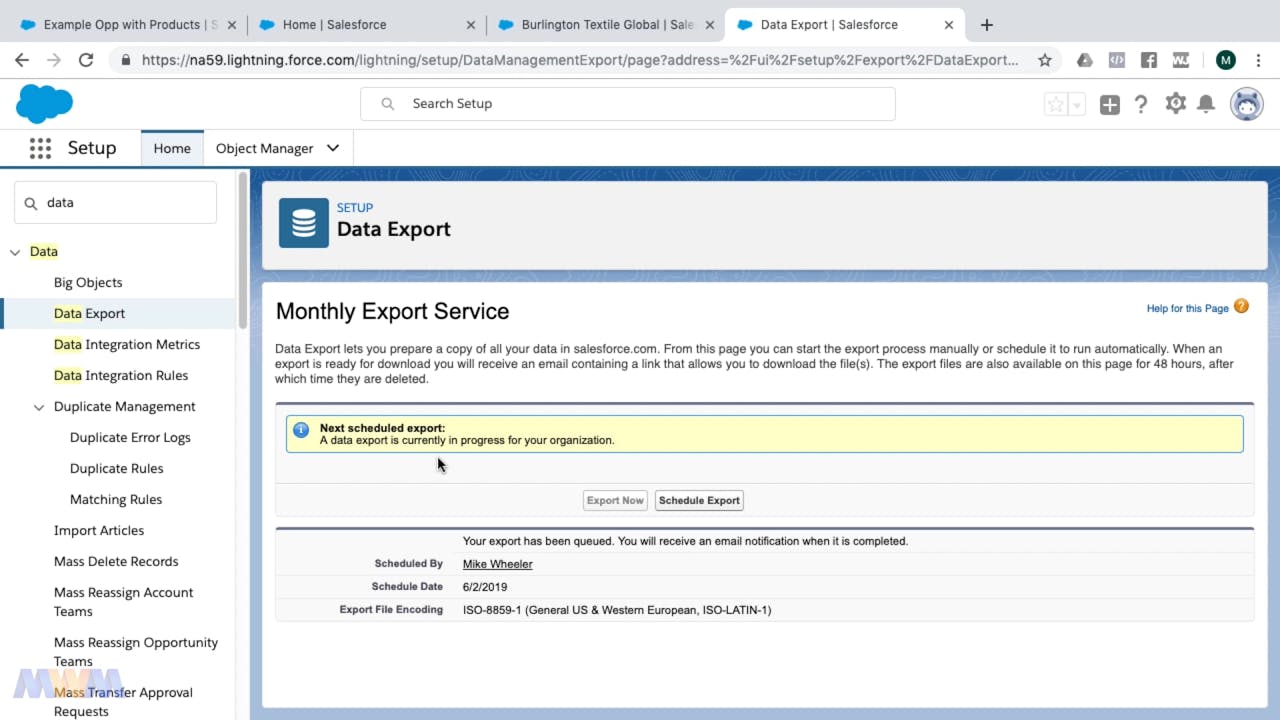1280x720 pixels.
Task: Click the cloud extension icon in Chrome toolbar
Action: click(1085, 60)
